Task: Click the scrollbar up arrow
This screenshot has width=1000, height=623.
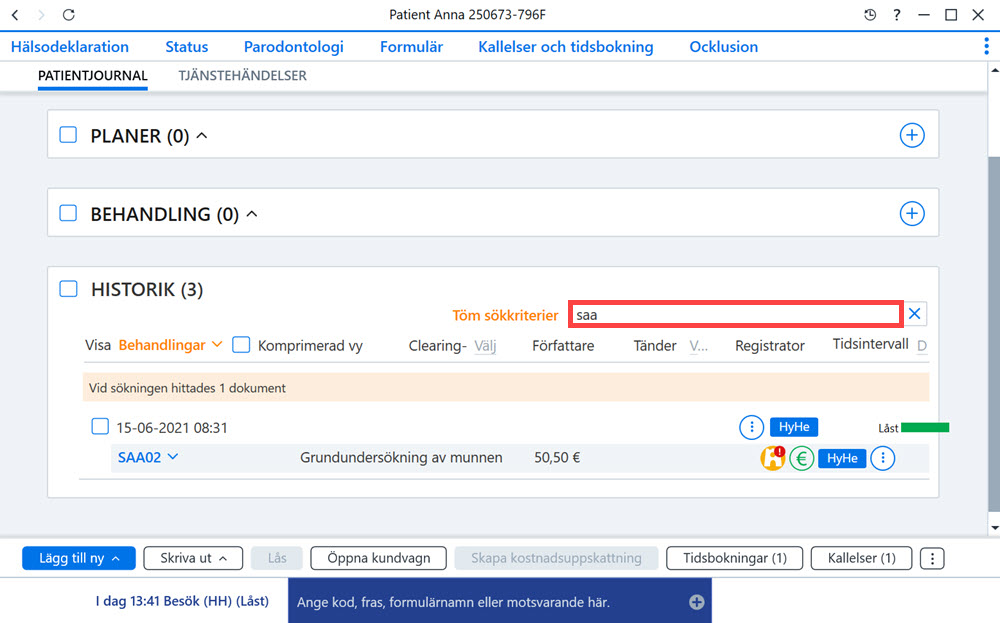Action: (x=994, y=70)
